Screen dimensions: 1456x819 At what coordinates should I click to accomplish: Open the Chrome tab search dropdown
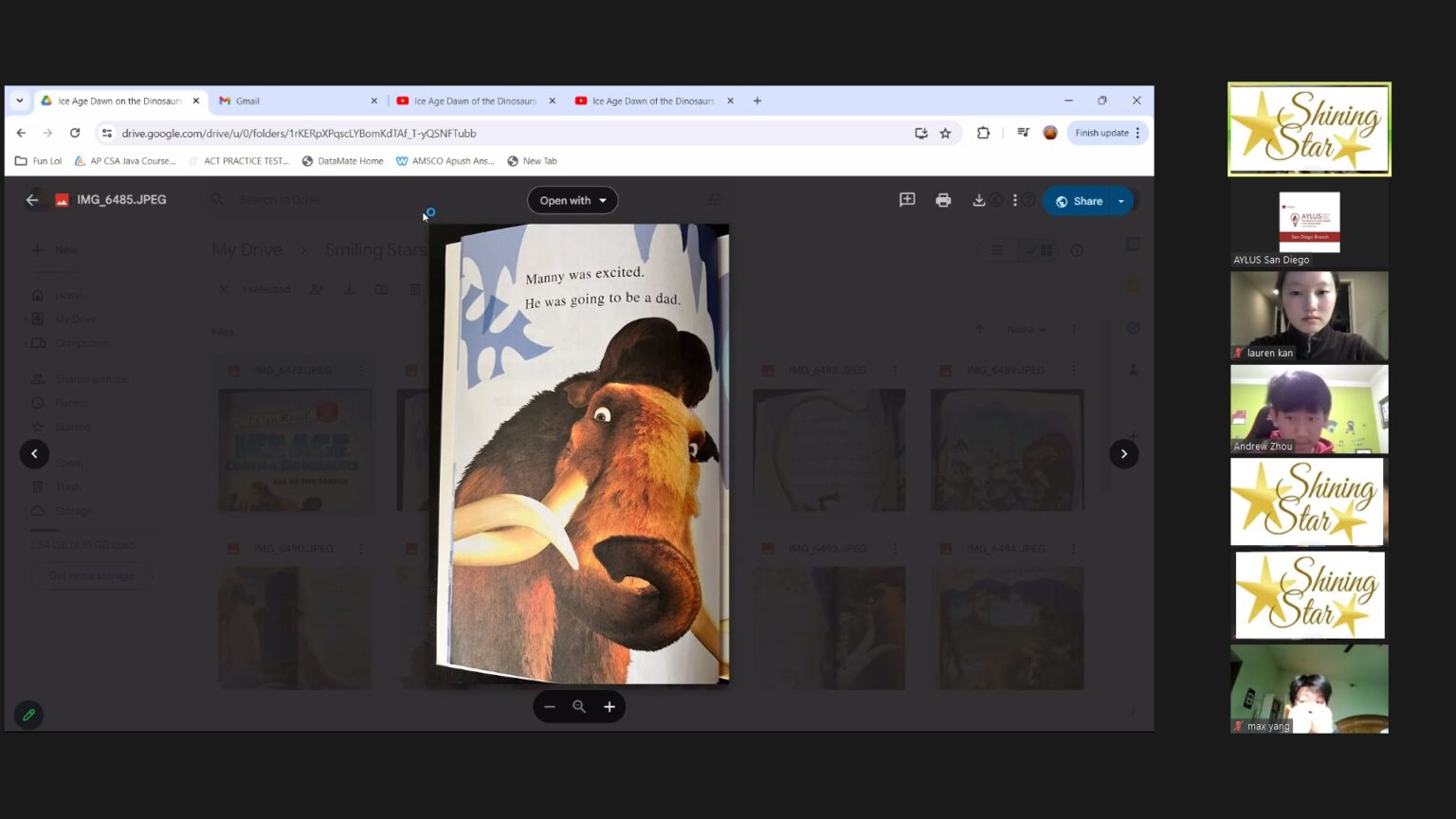point(20,100)
